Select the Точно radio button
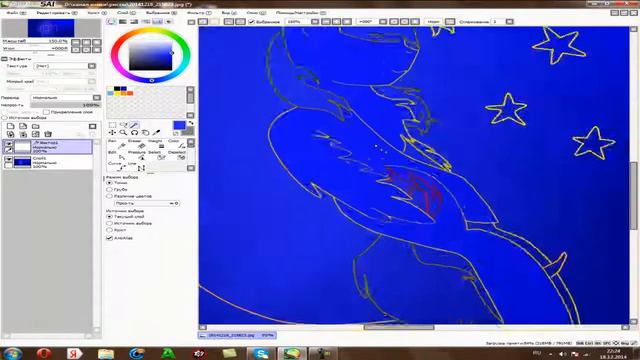The height and width of the screenshot is (360, 640). click(109, 183)
